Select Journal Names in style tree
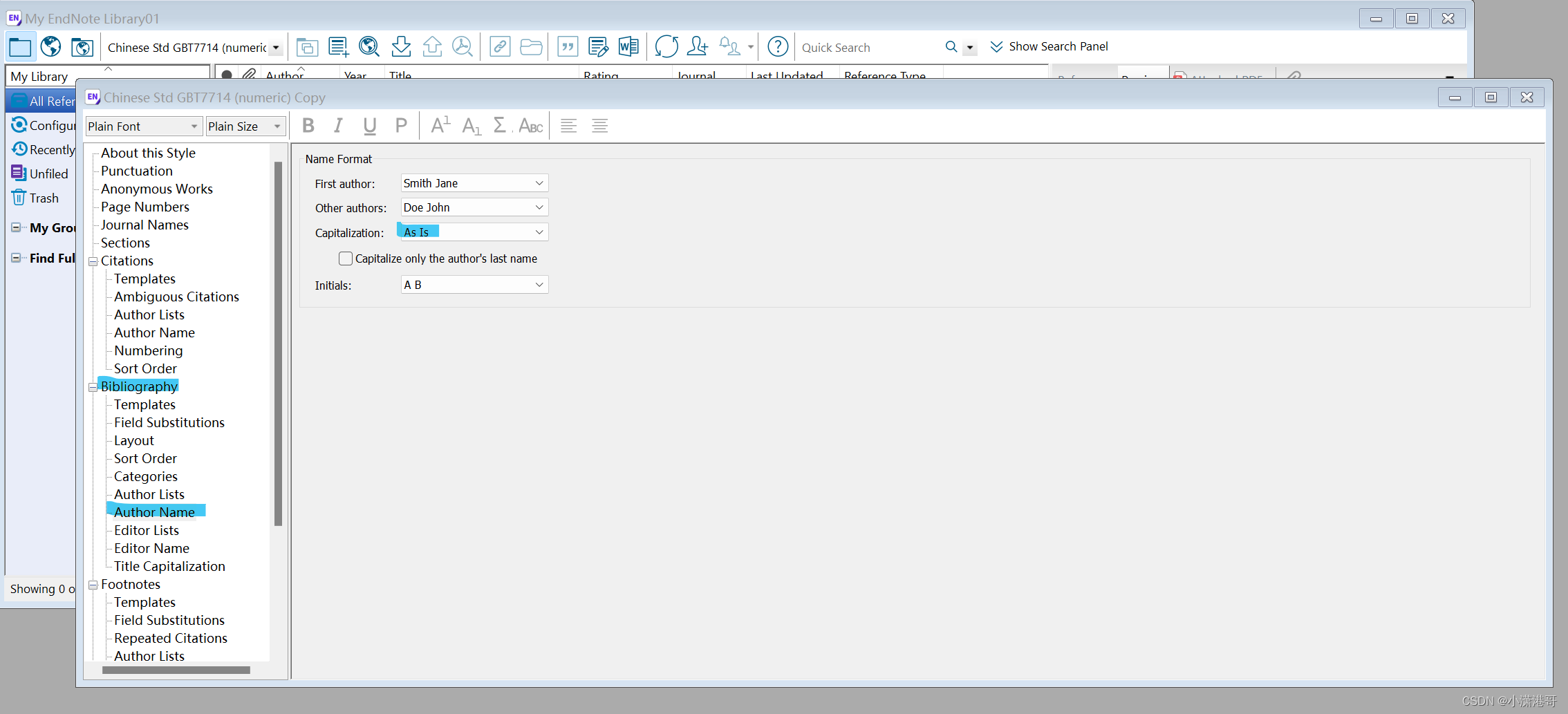This screenshot has height=714, width=1568. tap(144, 225)
